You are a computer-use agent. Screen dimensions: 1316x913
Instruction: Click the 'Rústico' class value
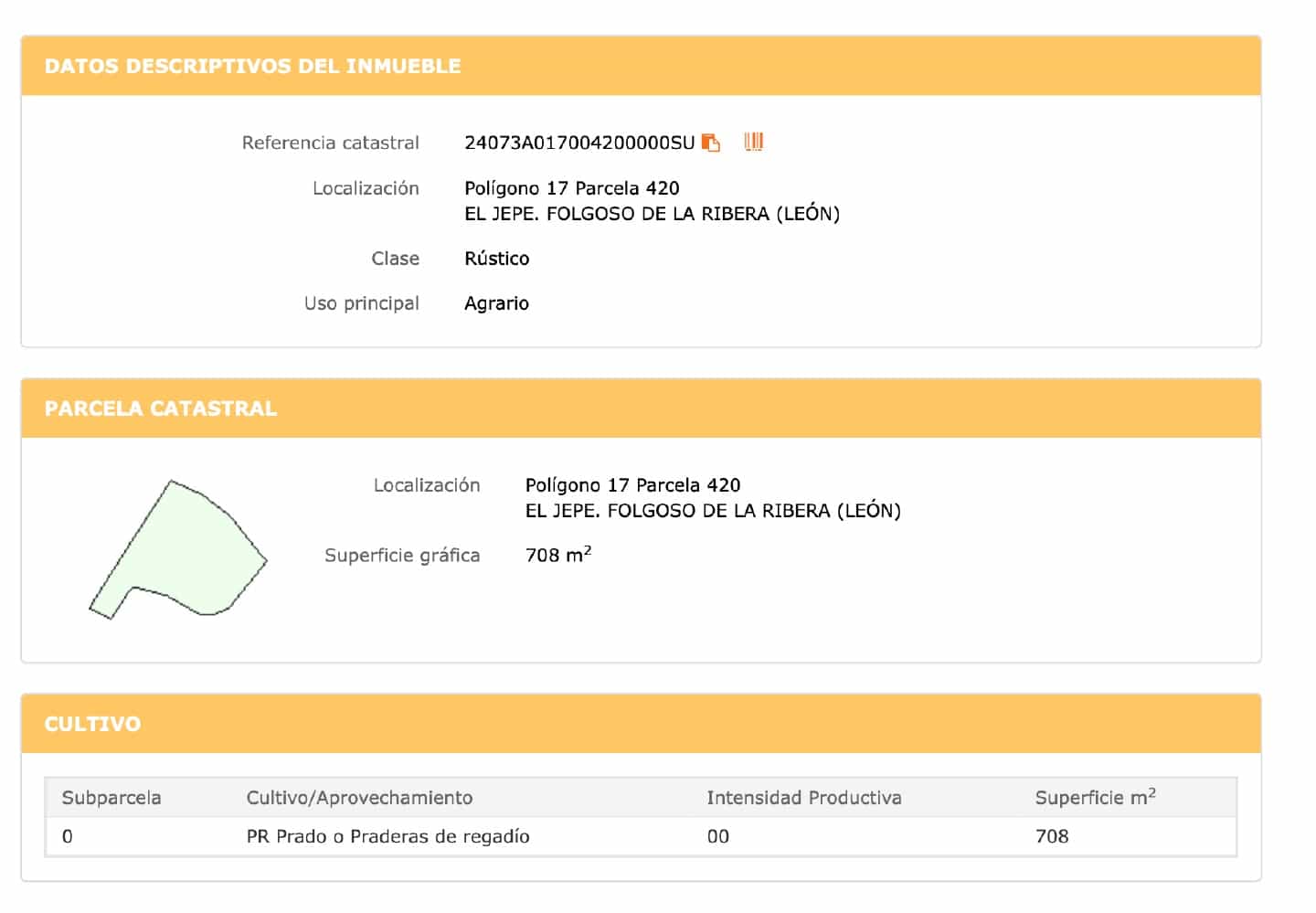pyautogui.click(x=497, y=259)
